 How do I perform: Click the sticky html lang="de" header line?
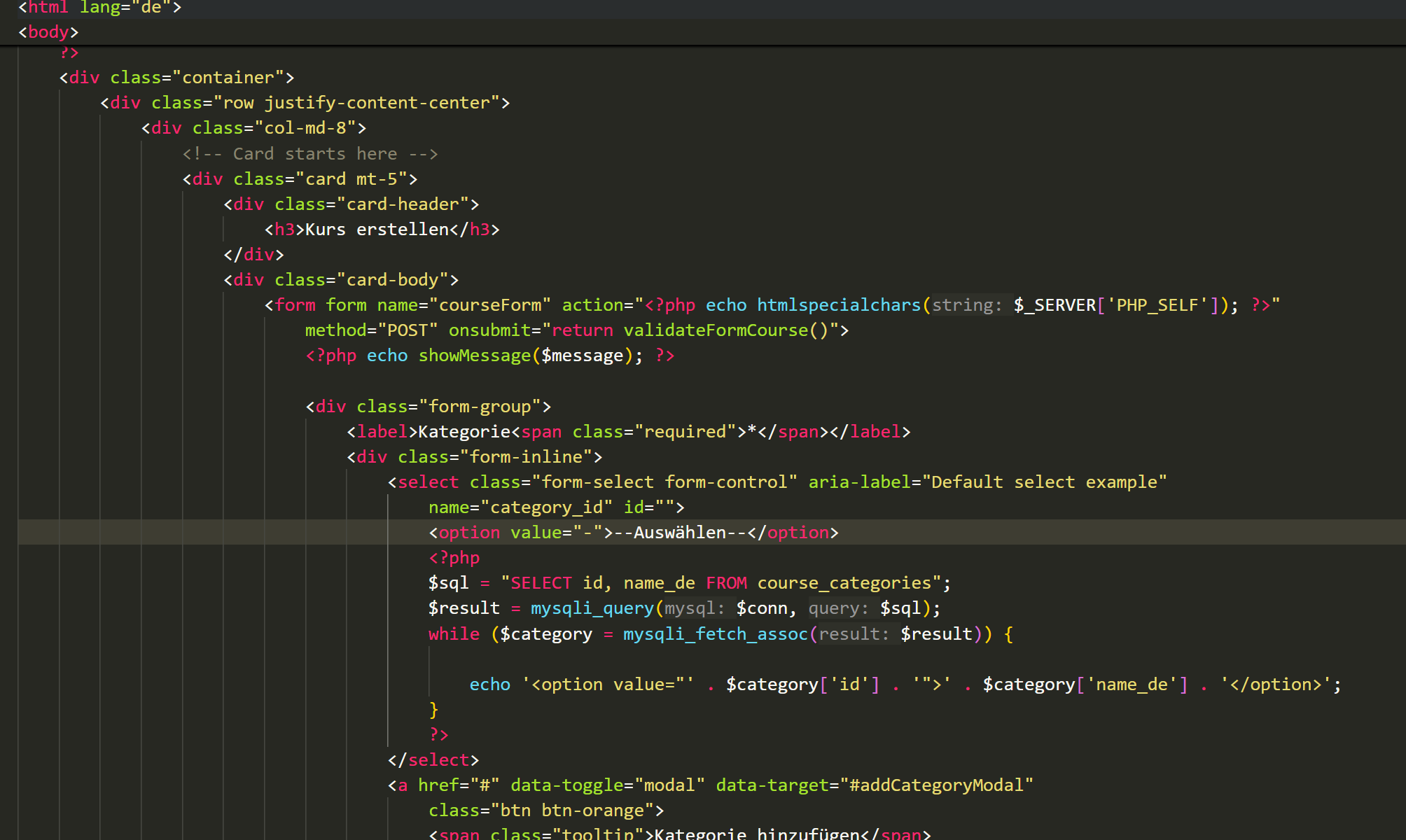tap(99, 8)
